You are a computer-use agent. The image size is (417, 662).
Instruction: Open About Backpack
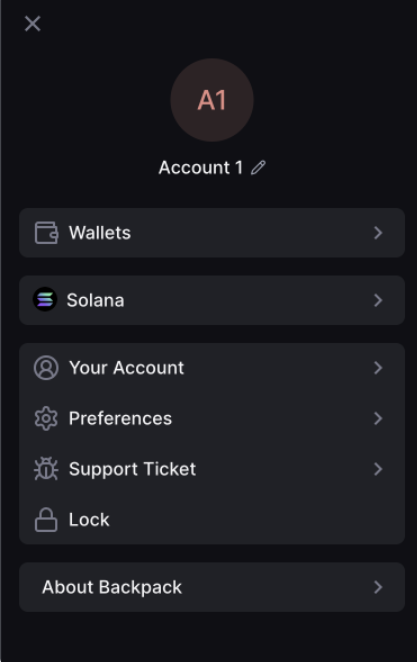click(x=212, y=587)
